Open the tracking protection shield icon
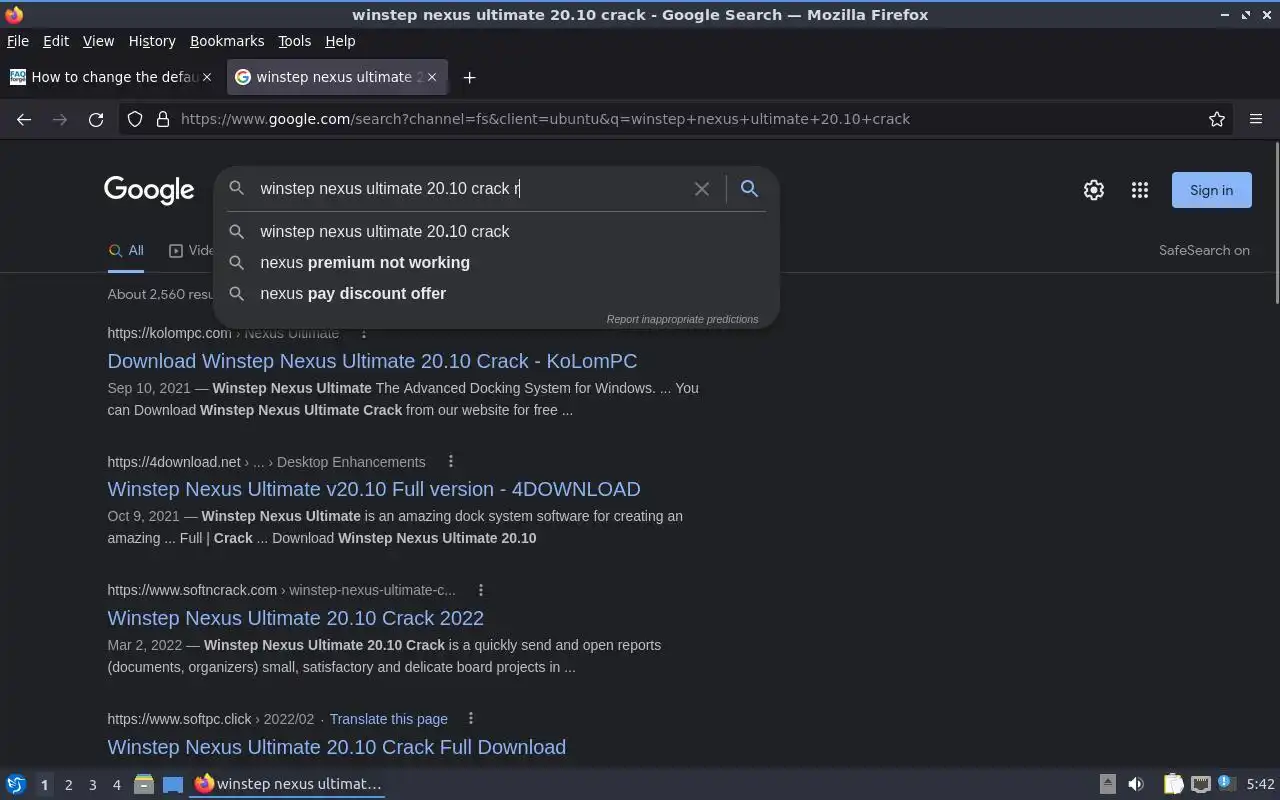The height and width of the screenshot is (800, 1280). pos(135,119)
